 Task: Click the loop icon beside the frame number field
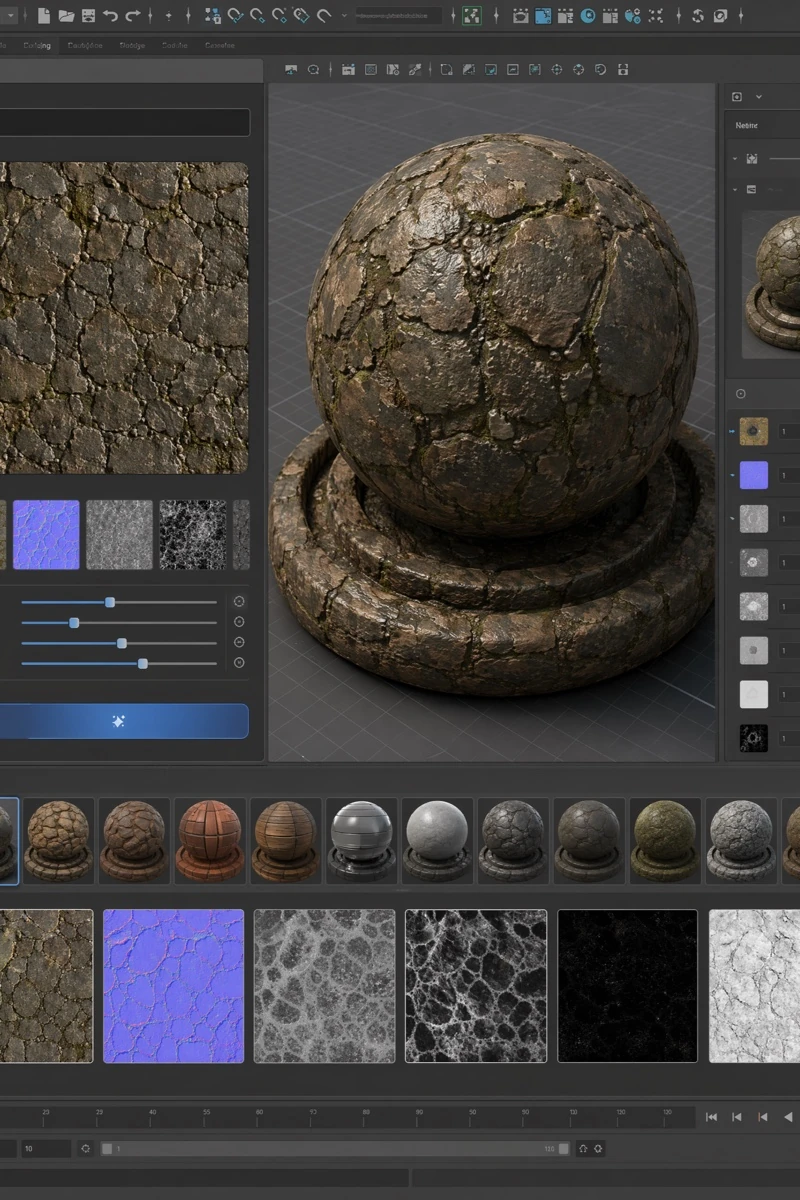[86, 1149]
